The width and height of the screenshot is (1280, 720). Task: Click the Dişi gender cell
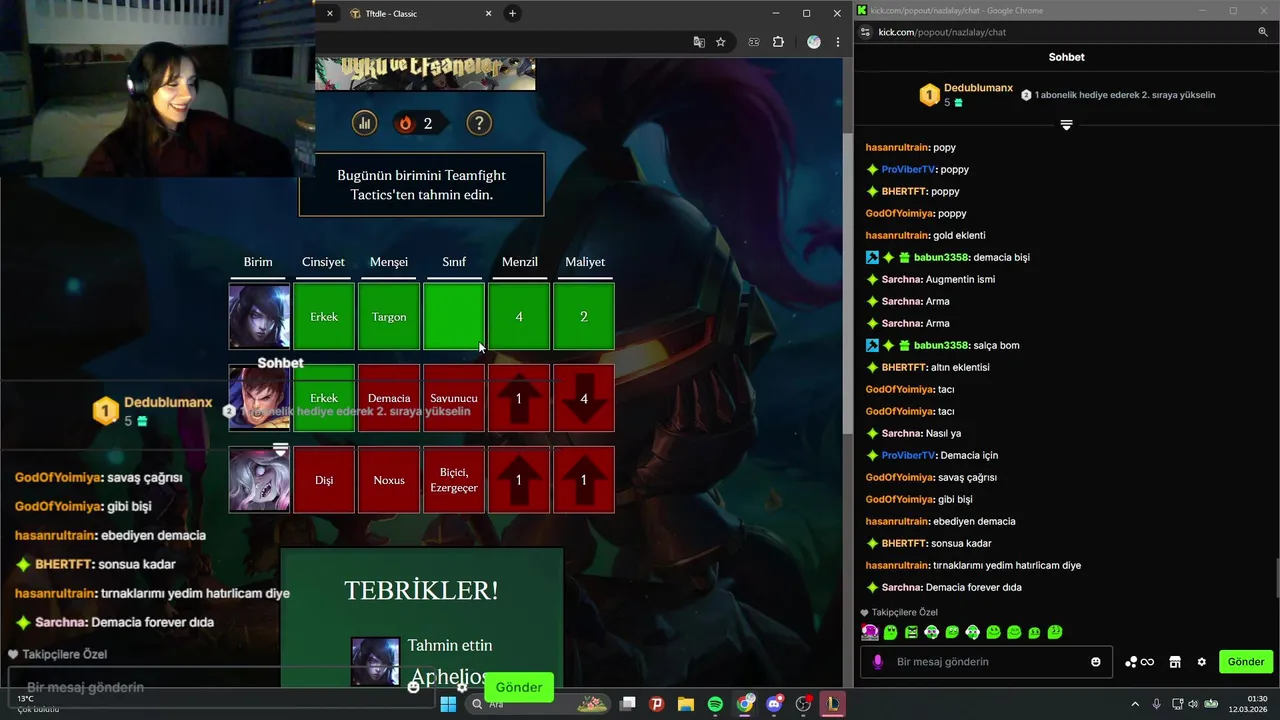click(324, 480)
